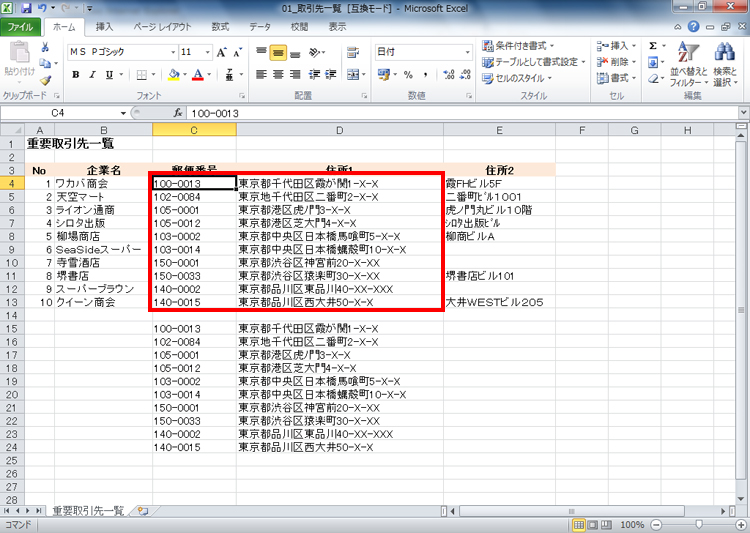Click the Clear eraser icon
This screenshot has height=533, width=750.
tap(653, 78)
